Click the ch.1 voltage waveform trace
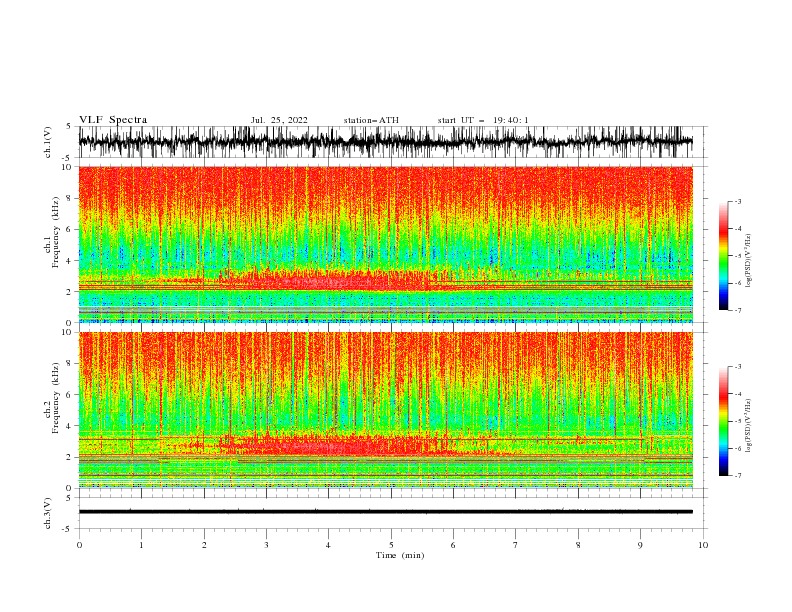This screenshot has width=792, height=612. point(385,141)
